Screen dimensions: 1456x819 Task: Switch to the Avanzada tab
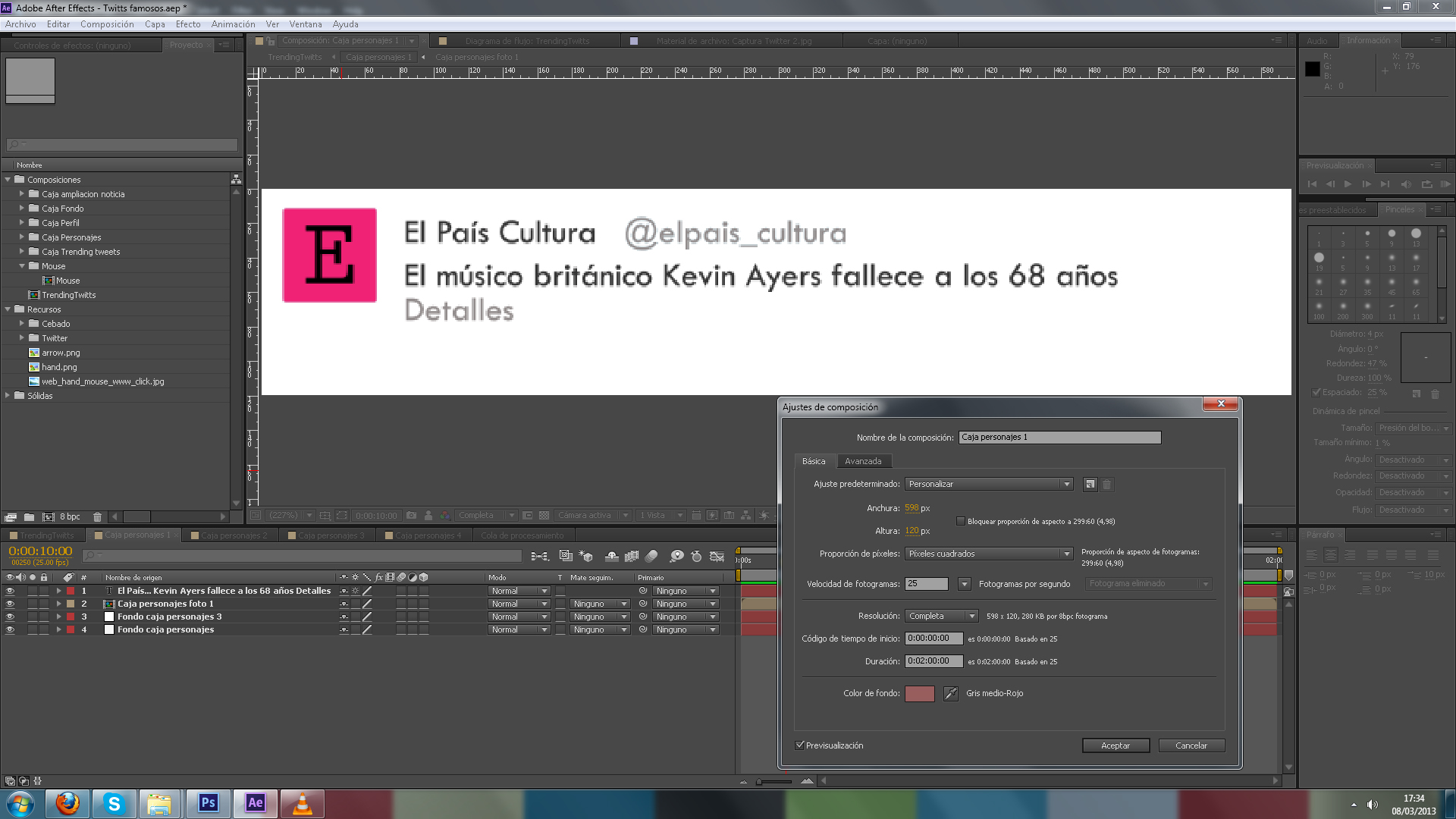point(863,461)
